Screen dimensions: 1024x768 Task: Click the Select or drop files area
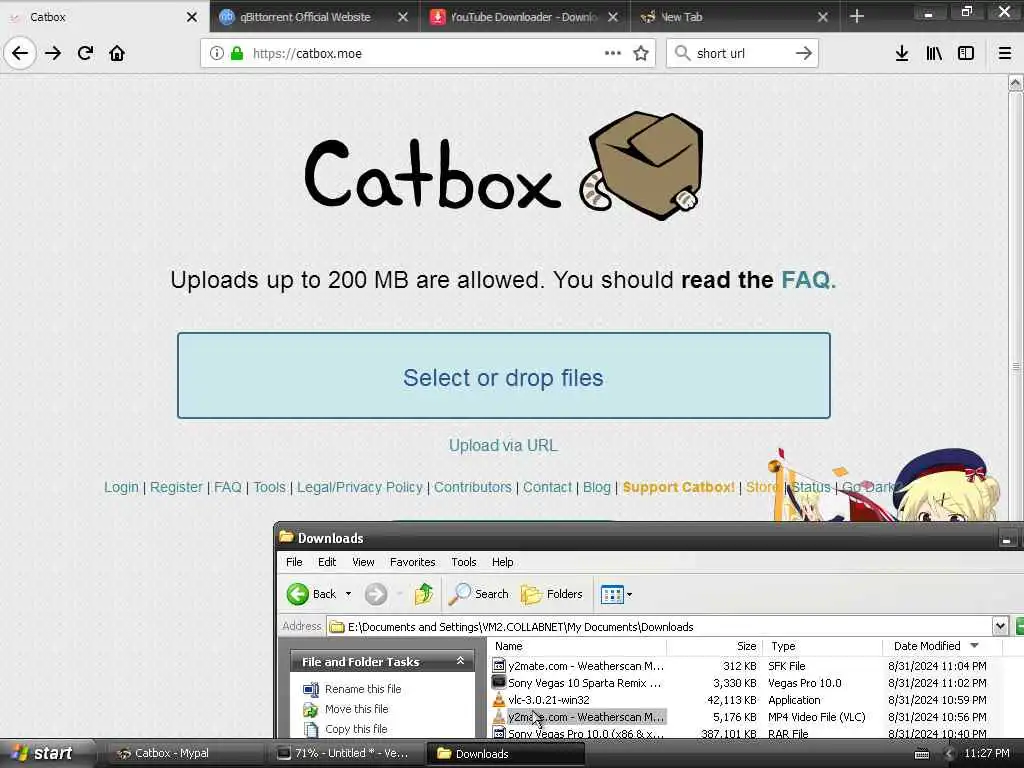[504, 376]
